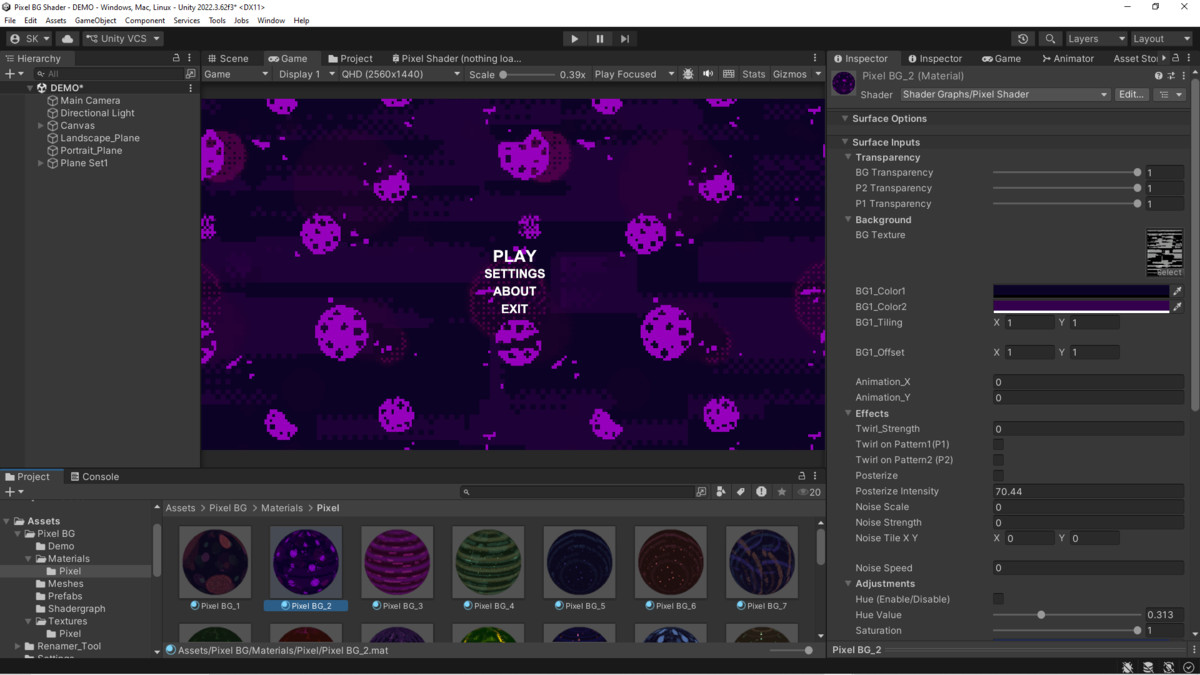
Task: Click the Project search-by-label tag icon
Action: coord(741,492)
